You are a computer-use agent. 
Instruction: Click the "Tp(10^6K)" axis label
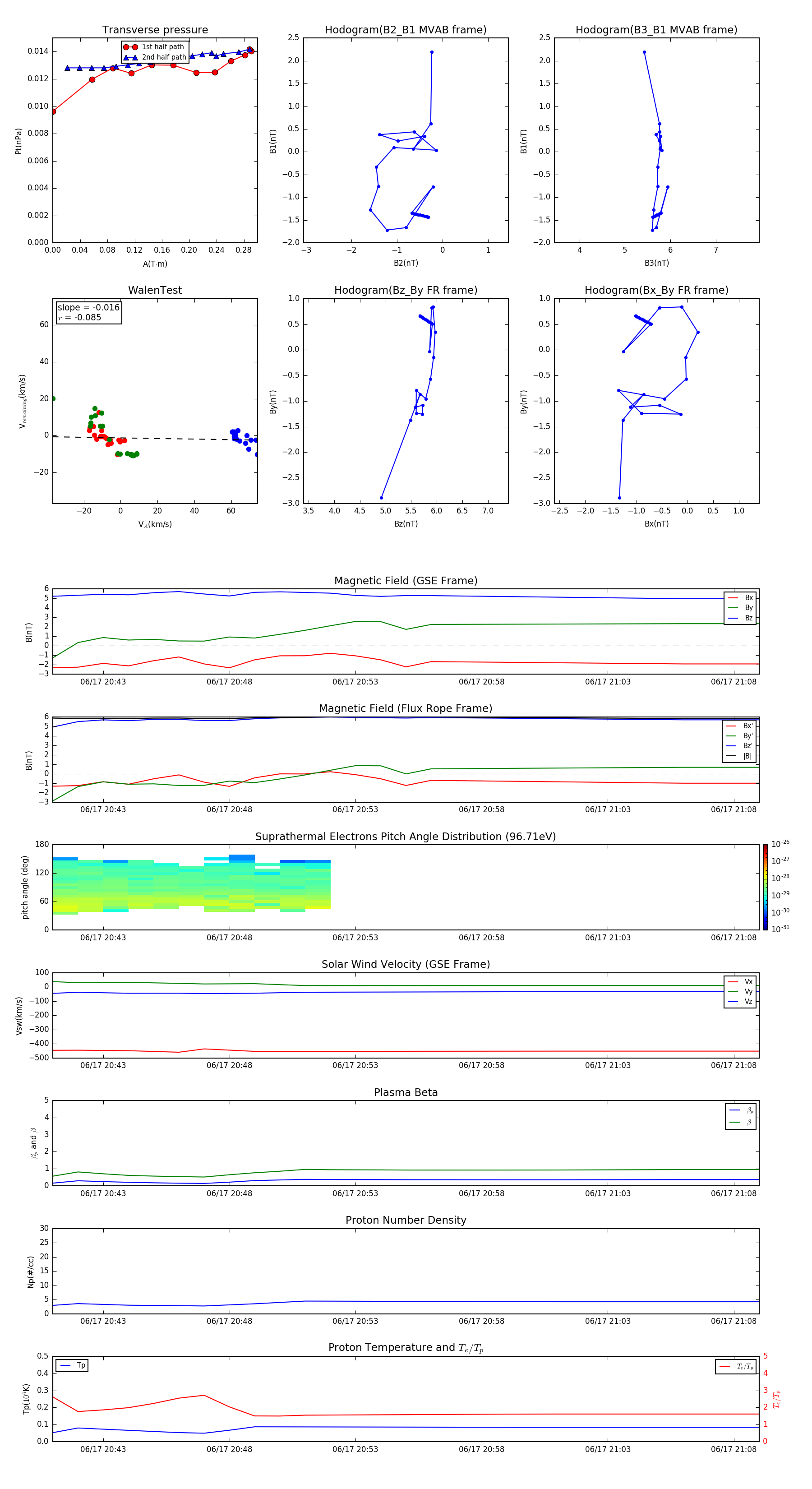[x=27, y=1399]
